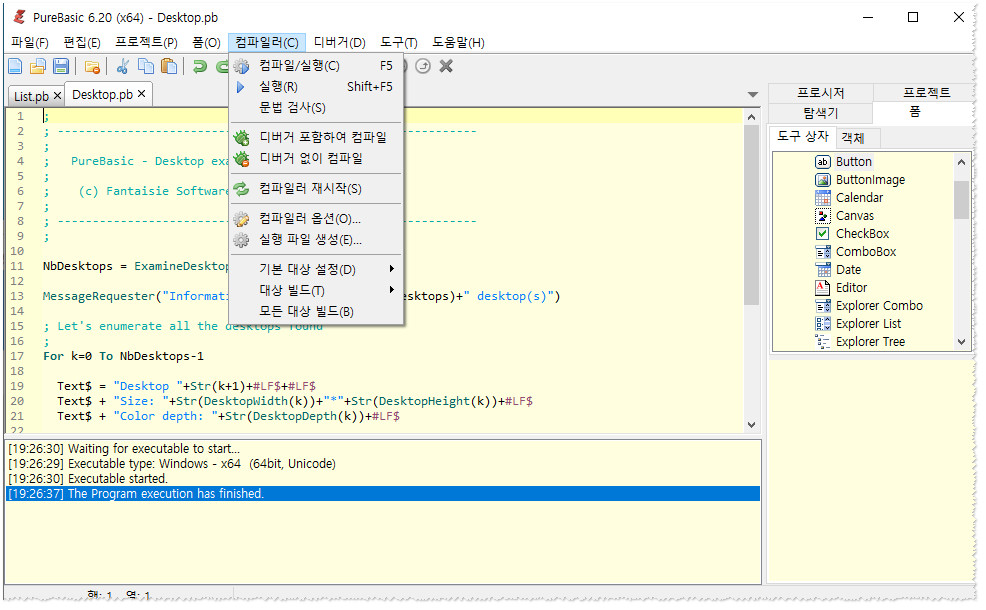Click the code editor scrollbar down arrow
986x610 pixels.
click(x=751, y=425)
